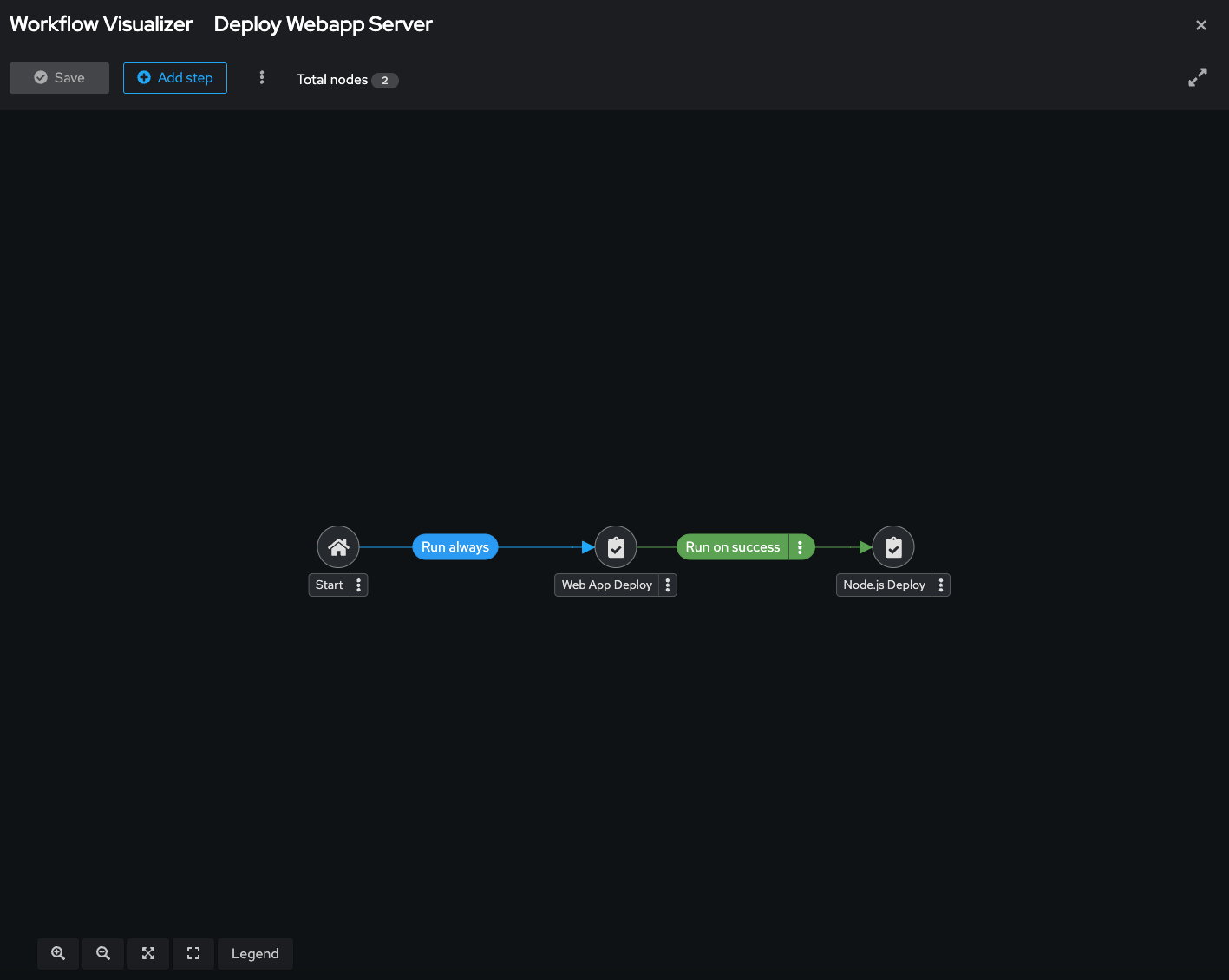Open the Start node options menu
1229x980 pixels.
pos(359,585)
